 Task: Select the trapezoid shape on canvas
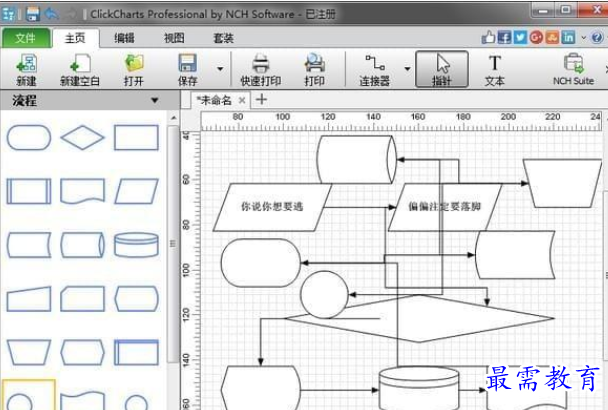tap(562, 183)
